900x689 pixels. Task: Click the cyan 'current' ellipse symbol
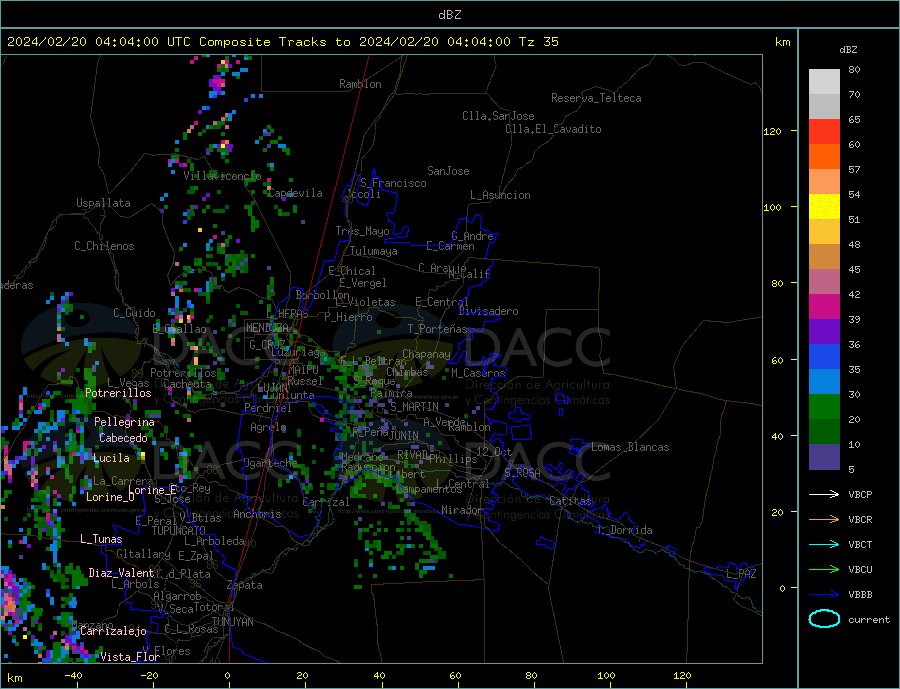click(824, 619)
